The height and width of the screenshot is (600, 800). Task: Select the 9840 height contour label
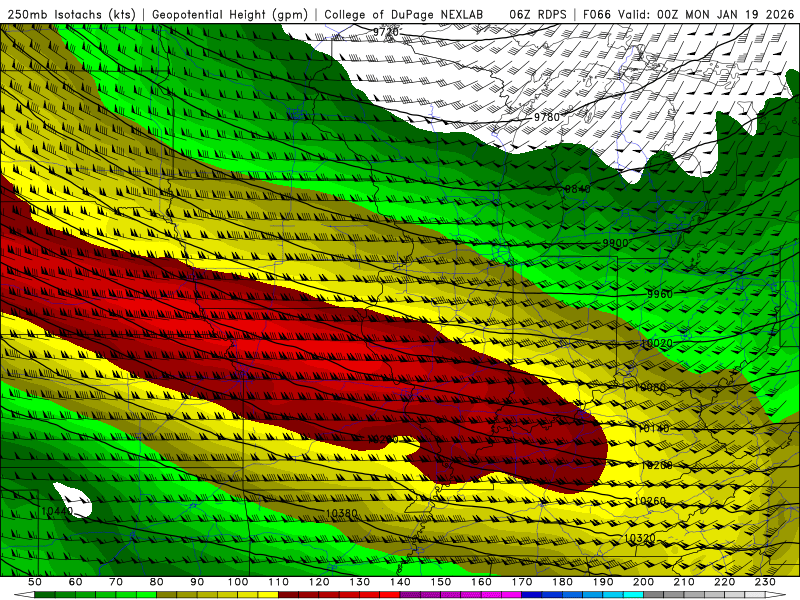pos(578,189)
